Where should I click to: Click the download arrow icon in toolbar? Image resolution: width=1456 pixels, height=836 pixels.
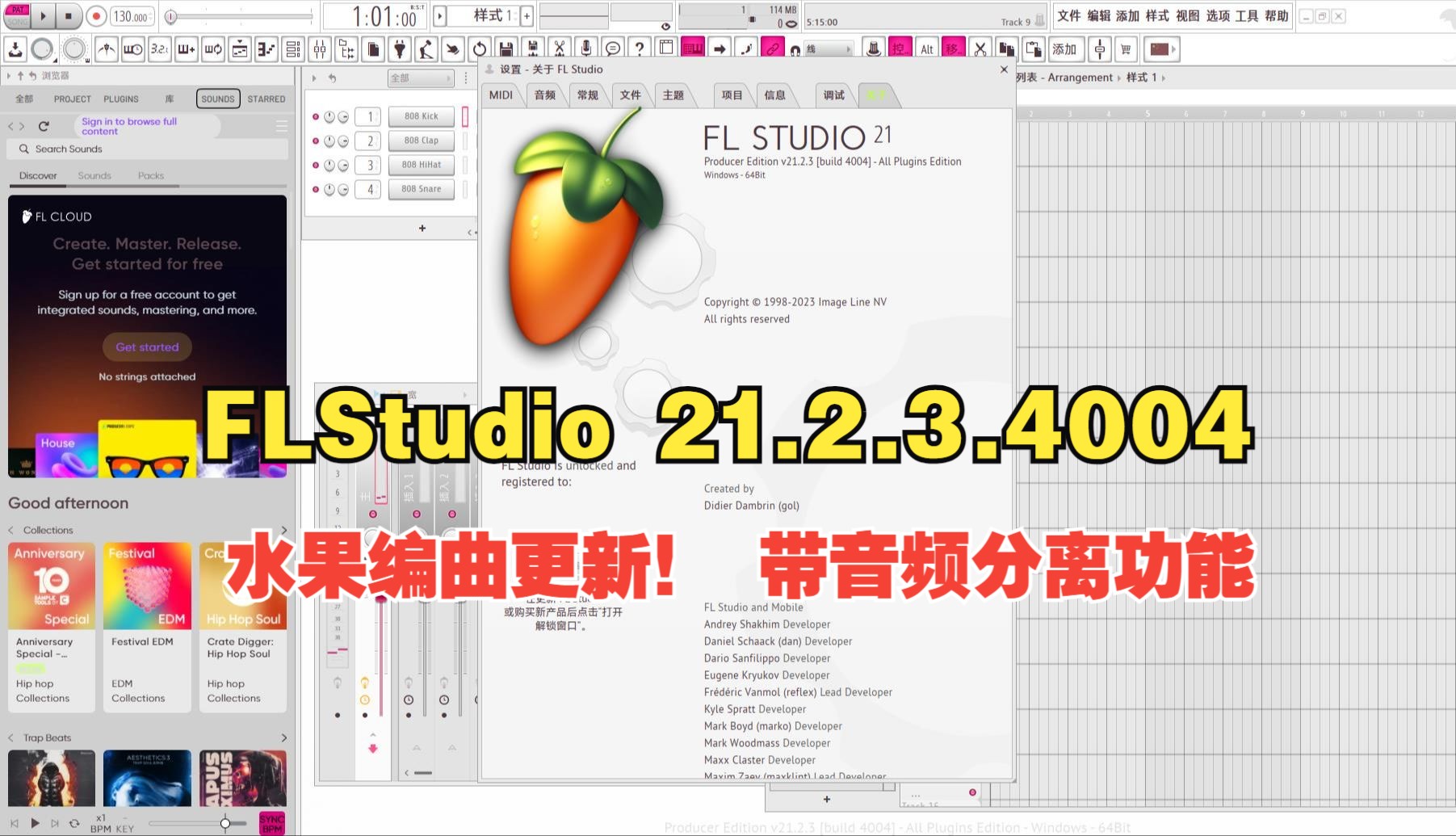point(15,49)
